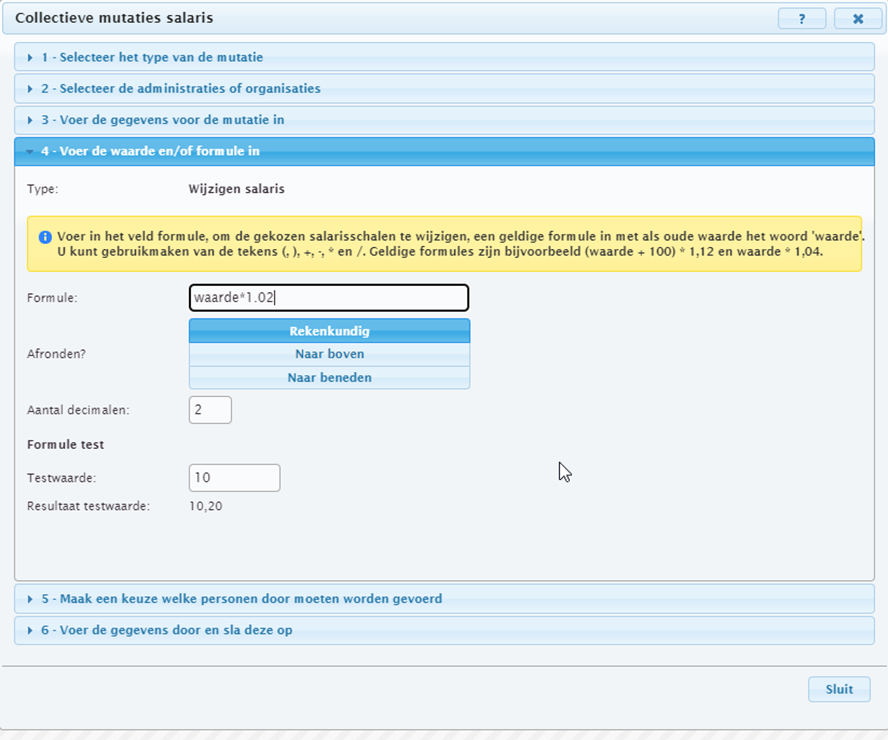Screen dimensions: 888x740
Task: Expand step 3 Voer de gegevens voor de mutatie in
Action: click(445, 120)
